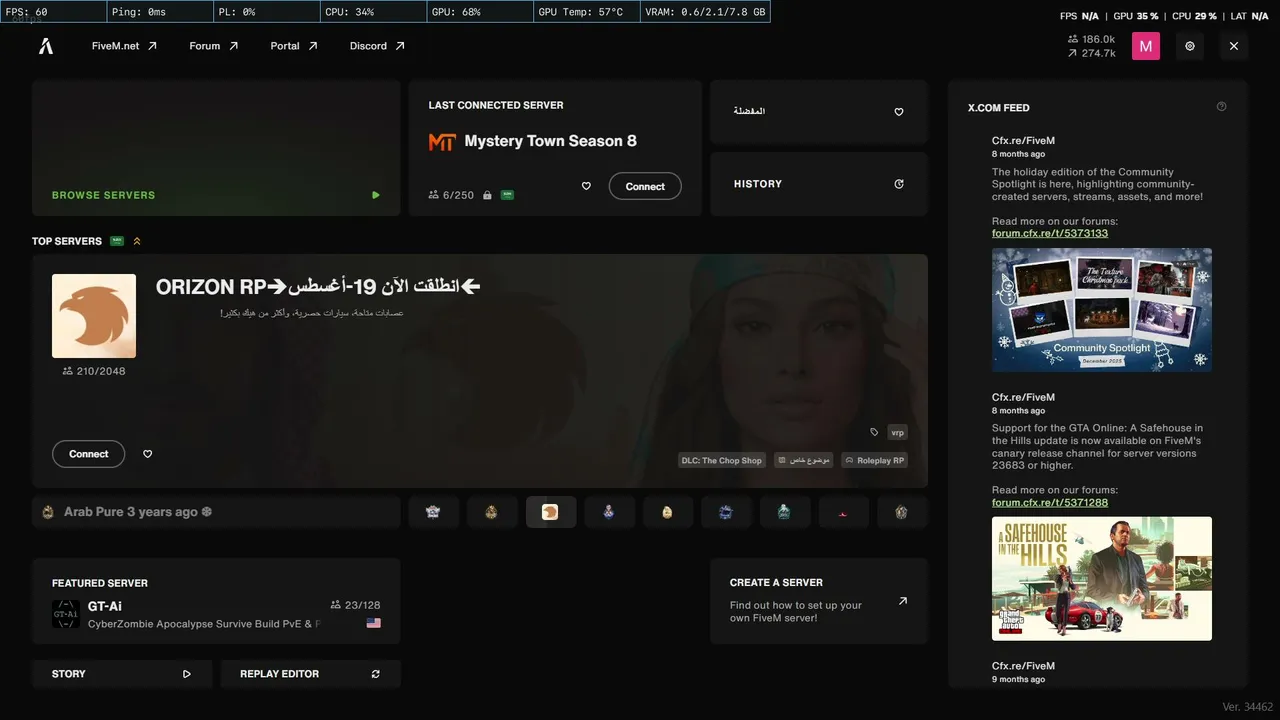Screen dimensions: 1280x720
Task: Select the Arab Pure 3 years ago server
Action: [x=216, y=512]
